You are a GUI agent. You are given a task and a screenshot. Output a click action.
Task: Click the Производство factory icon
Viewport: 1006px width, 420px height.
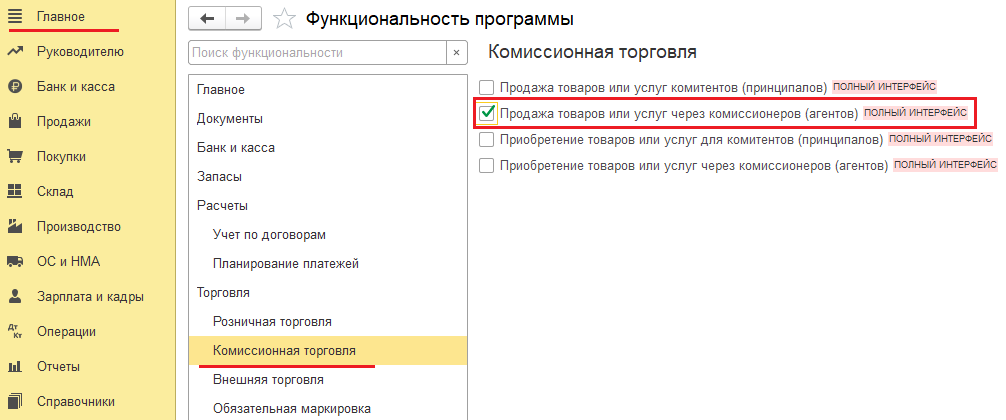coord(15,227)
